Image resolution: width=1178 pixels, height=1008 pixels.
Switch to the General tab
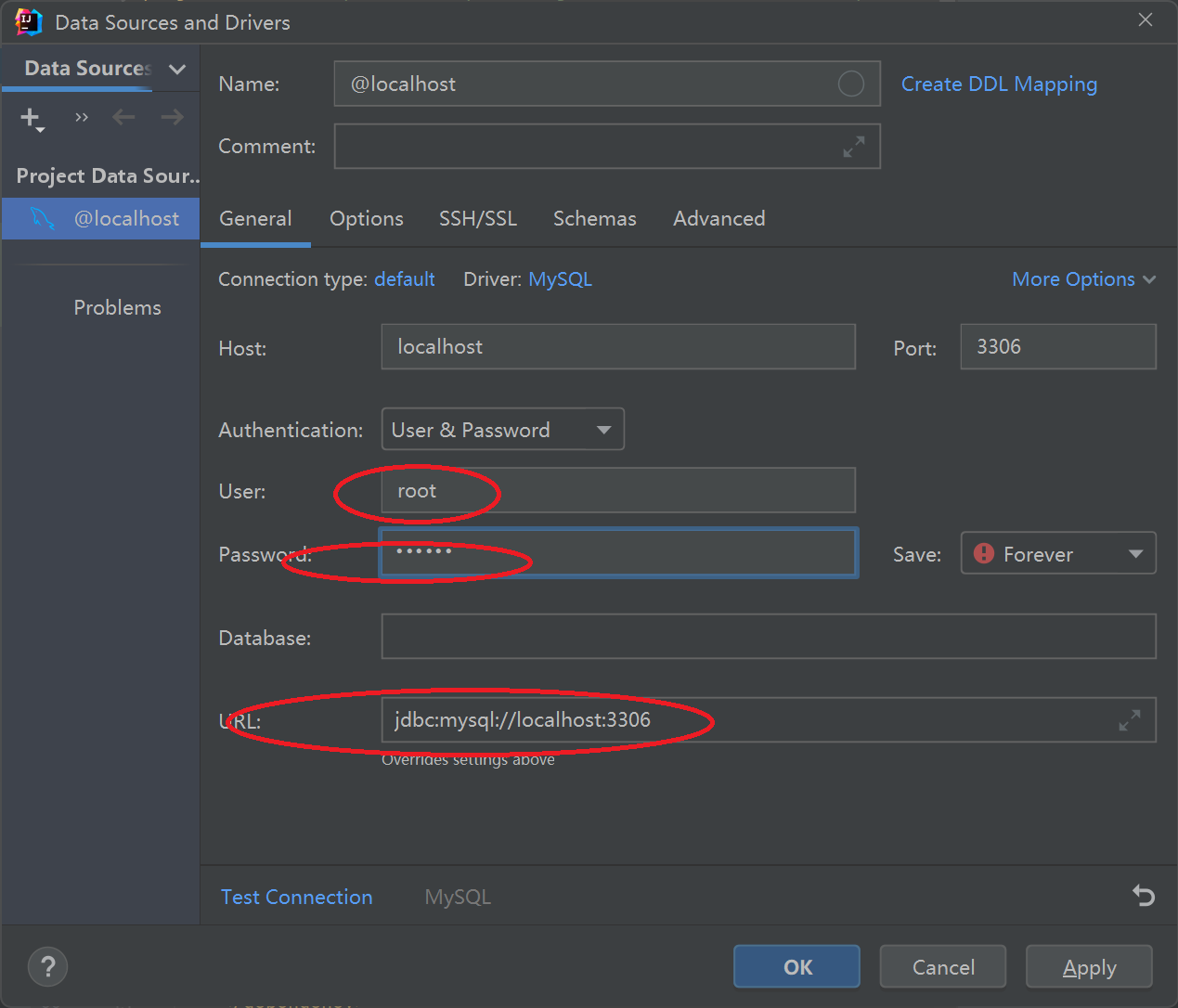pos(255,219)
